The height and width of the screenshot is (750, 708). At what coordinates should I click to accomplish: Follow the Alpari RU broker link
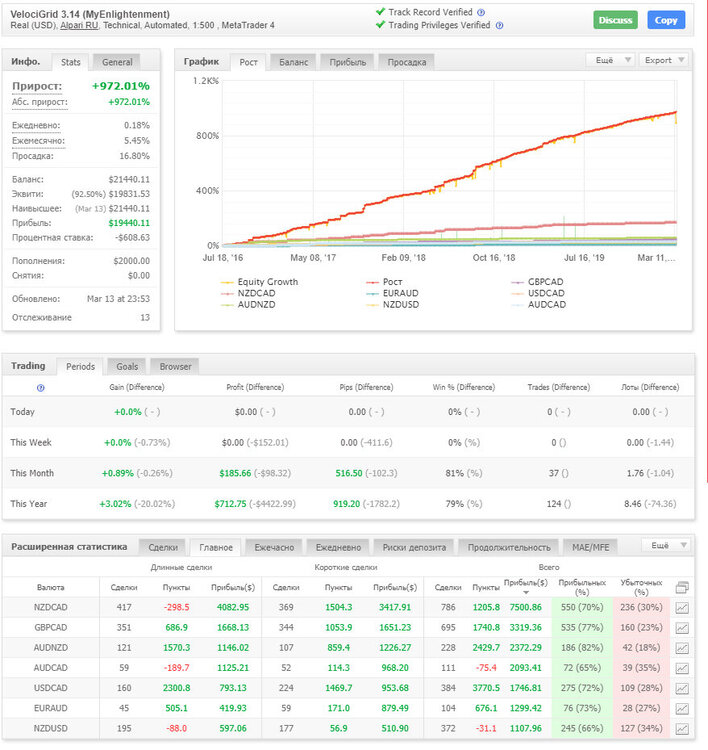coord(79,25)
